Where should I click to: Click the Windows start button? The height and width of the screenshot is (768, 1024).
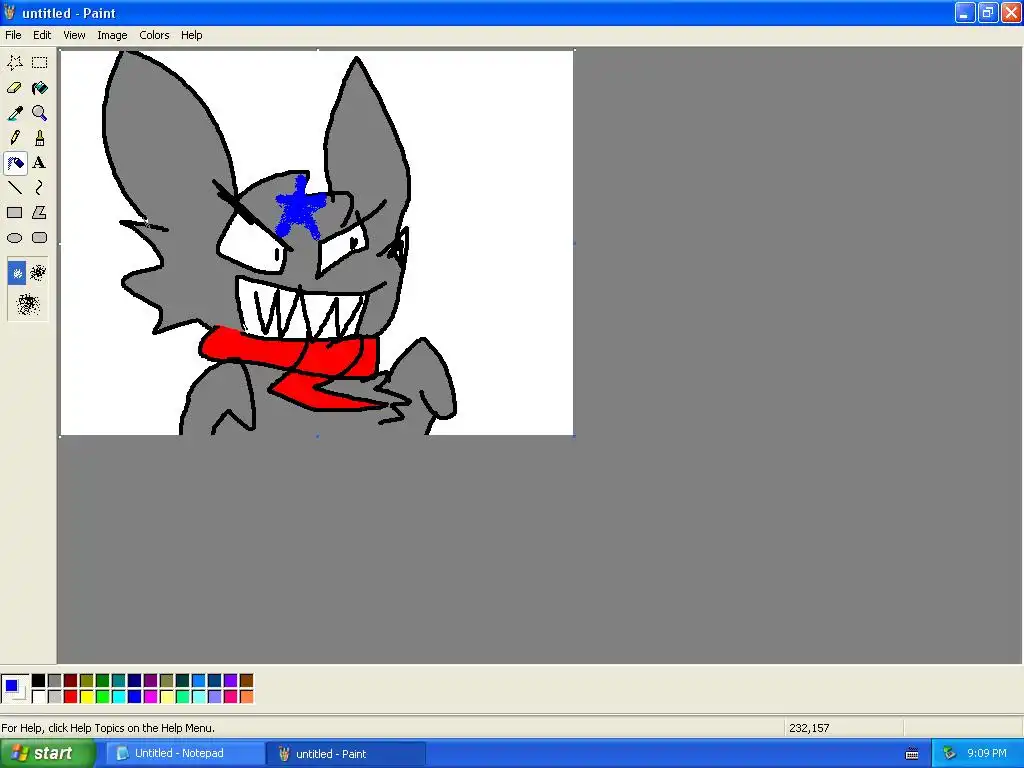(46, 754)
